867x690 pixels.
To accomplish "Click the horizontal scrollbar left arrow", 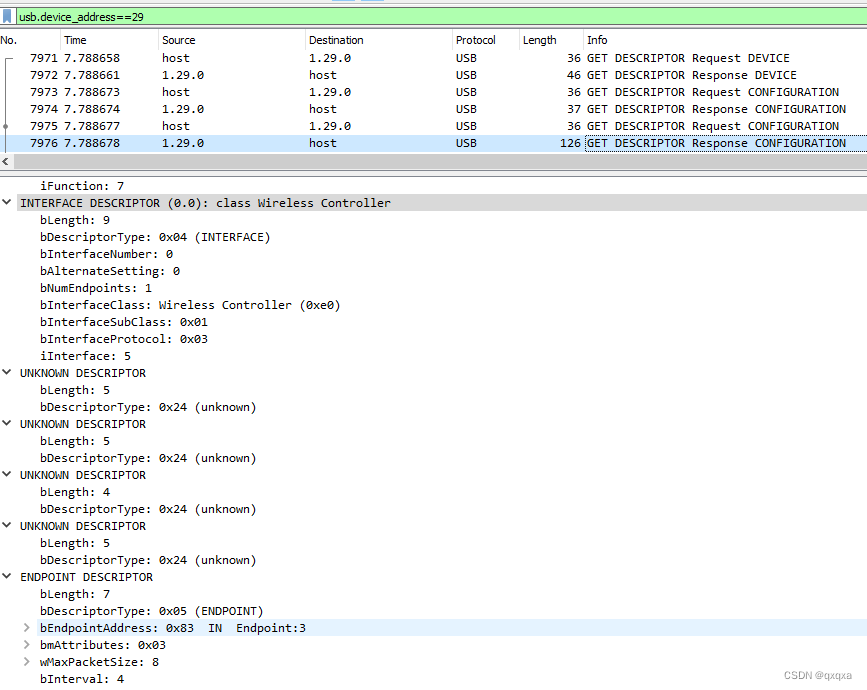I will tap(6, 161).
